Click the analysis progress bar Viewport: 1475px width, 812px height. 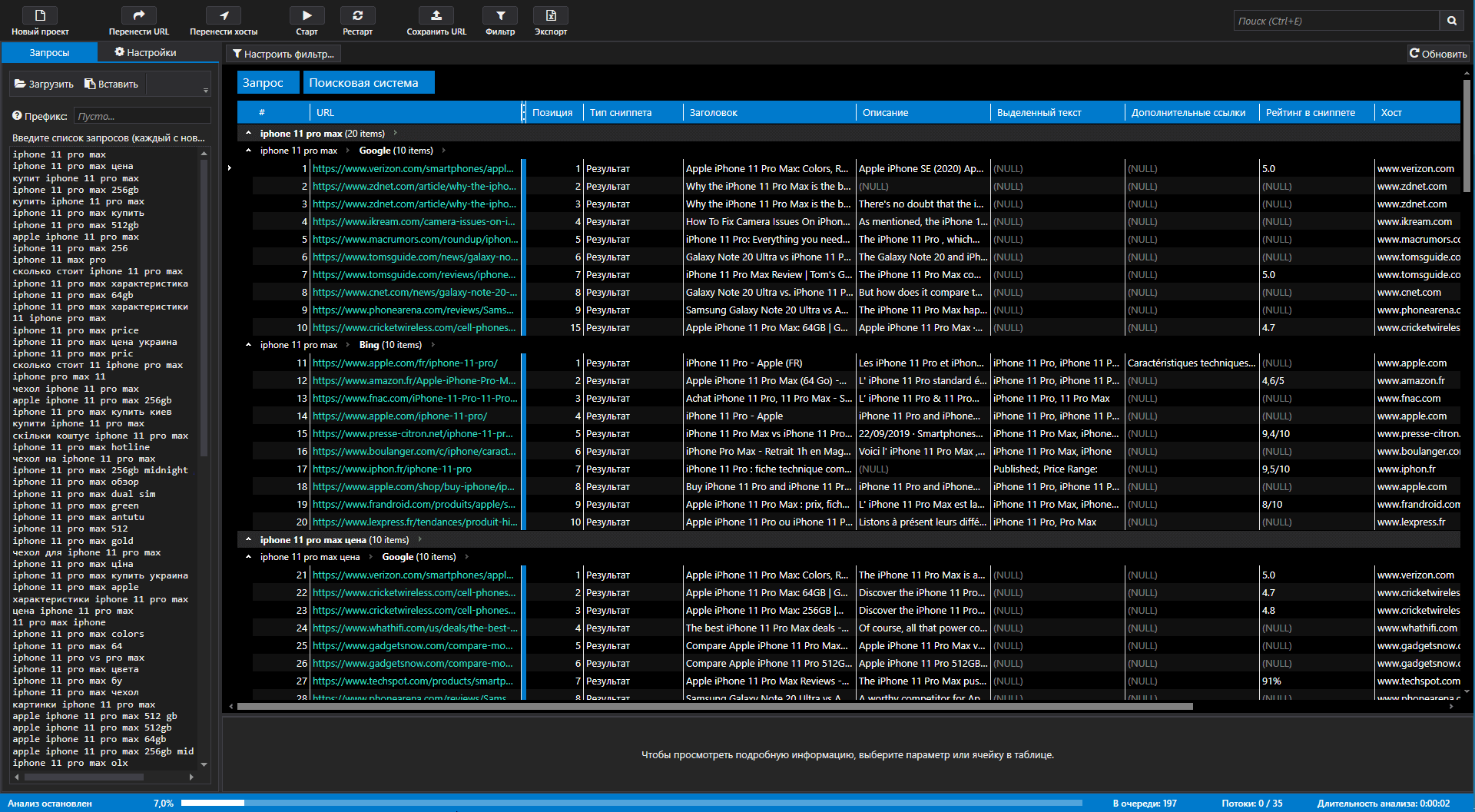[631, 803]
